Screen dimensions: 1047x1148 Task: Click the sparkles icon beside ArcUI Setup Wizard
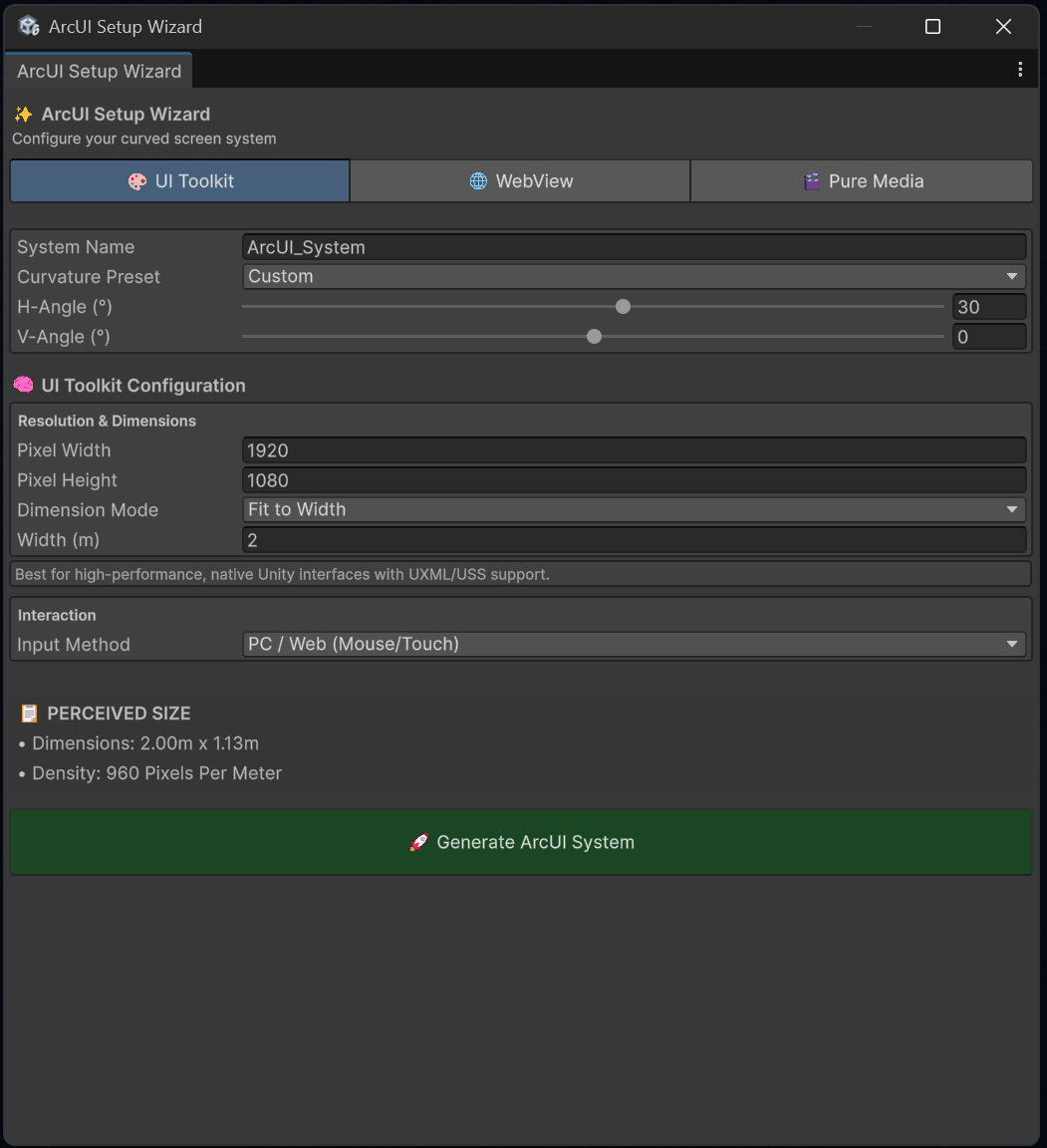(x=24, y=115)
